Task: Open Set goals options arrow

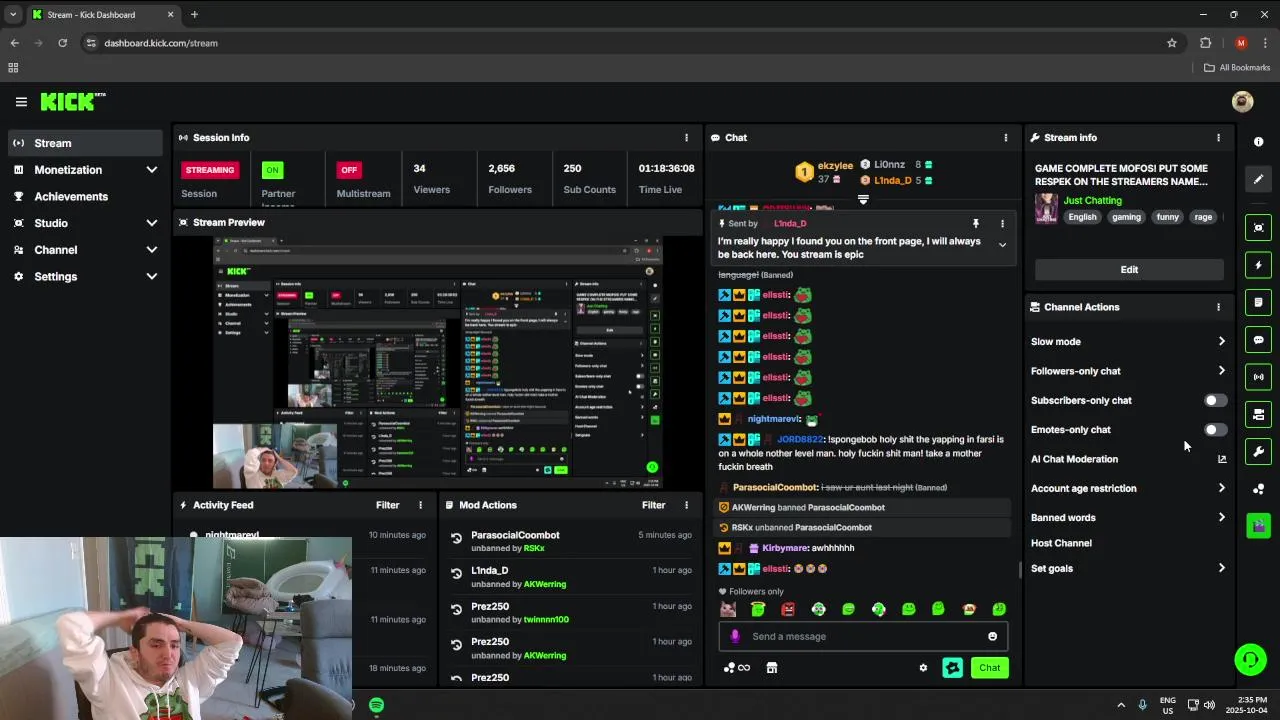Action: [x=1221, y=568]
